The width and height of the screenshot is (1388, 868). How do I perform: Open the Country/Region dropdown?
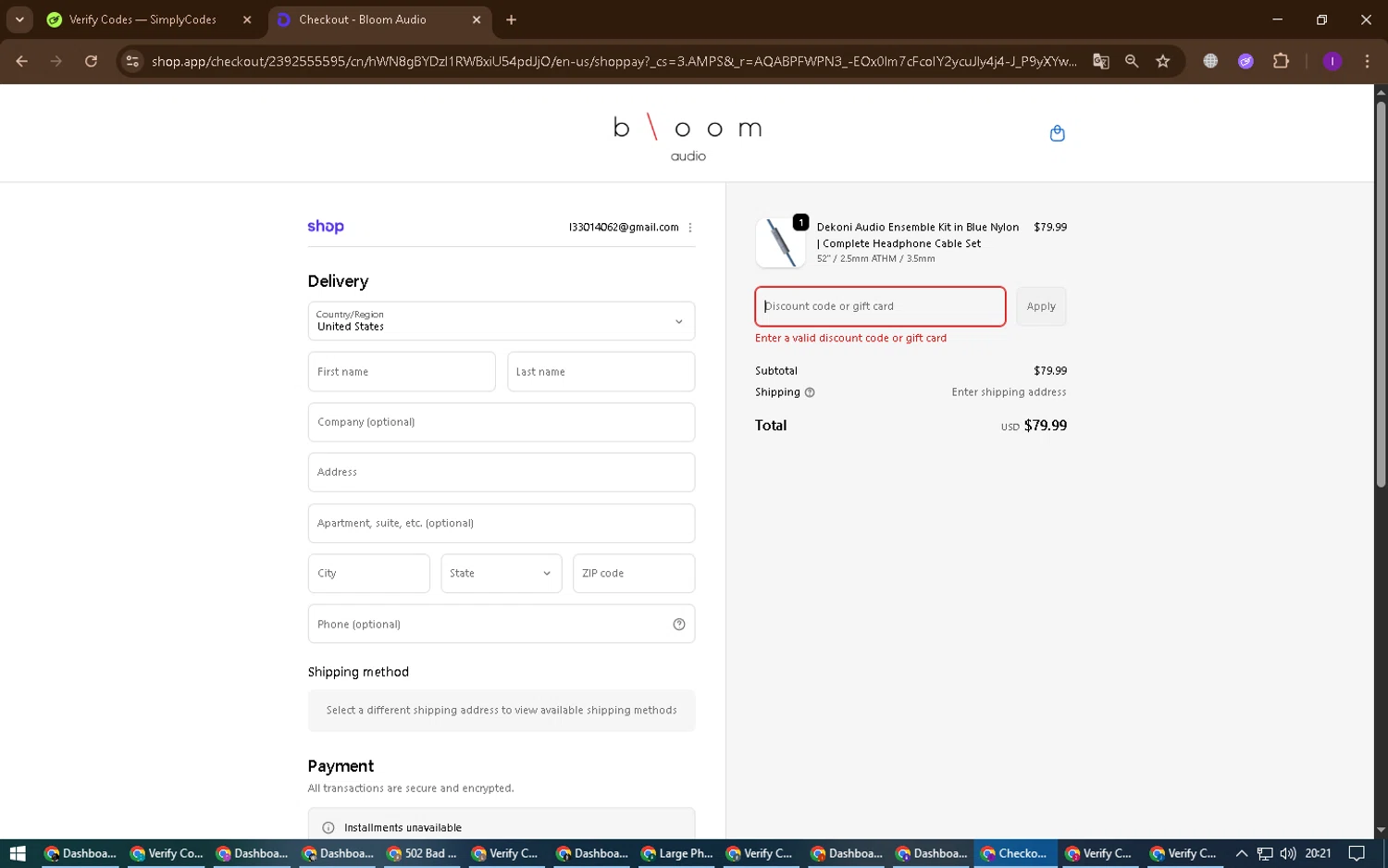(502, 321)
